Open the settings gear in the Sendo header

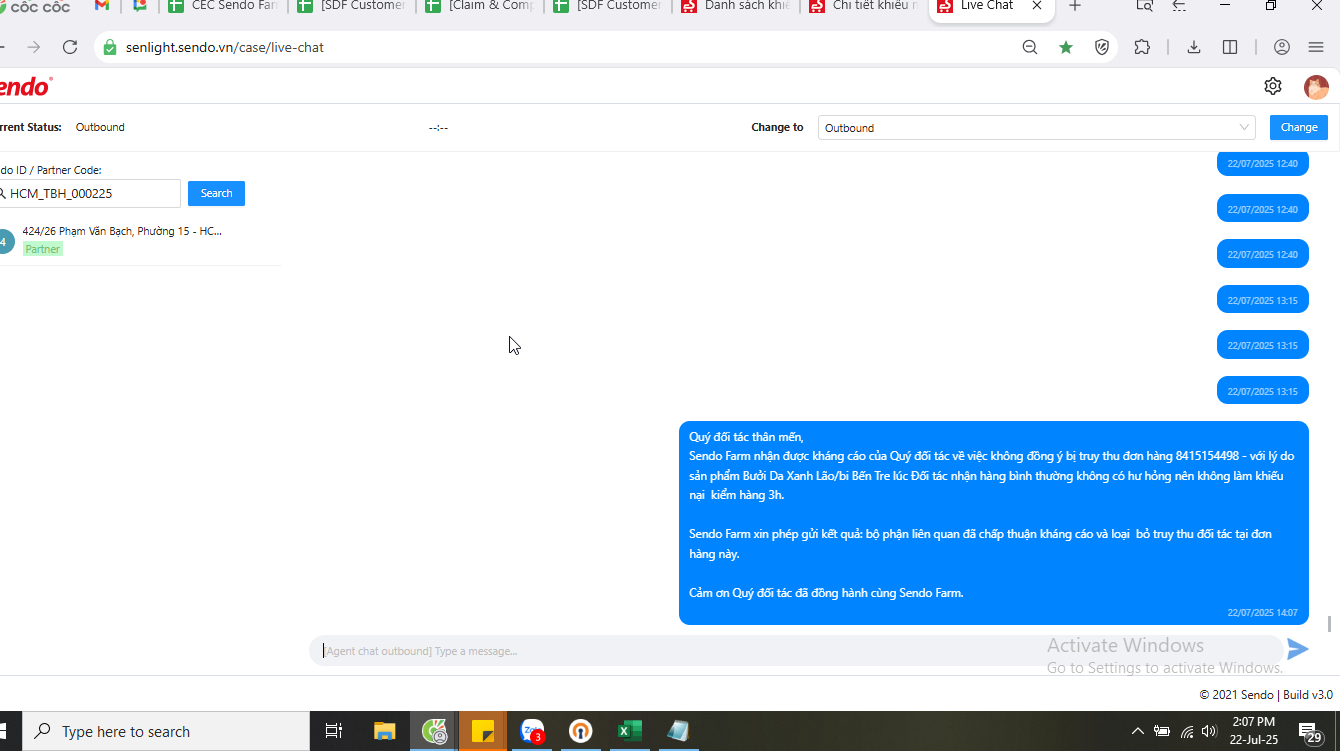click(x=1273, y=86)
